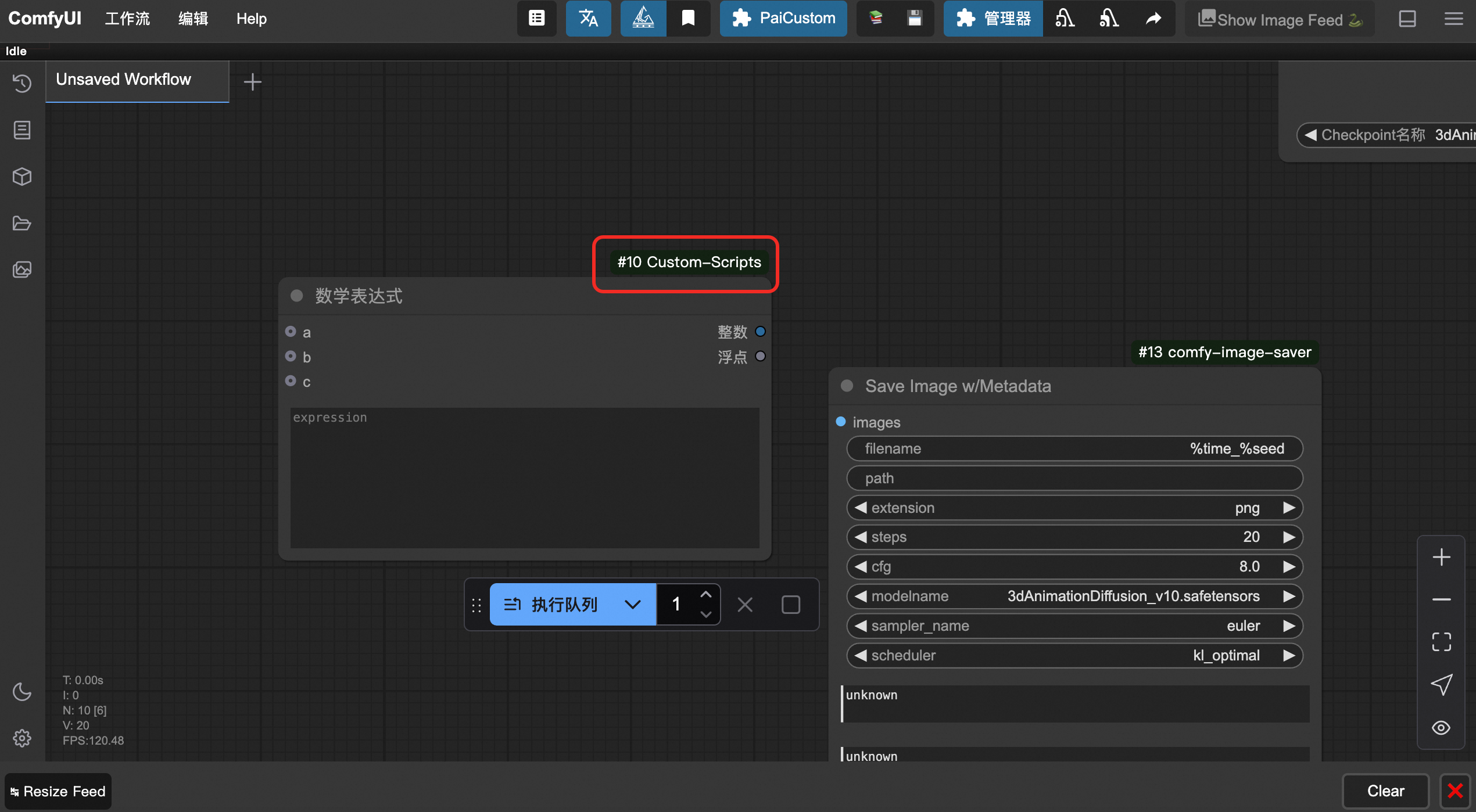Fit view using the fullscreen frame icon

(1441, 642)
